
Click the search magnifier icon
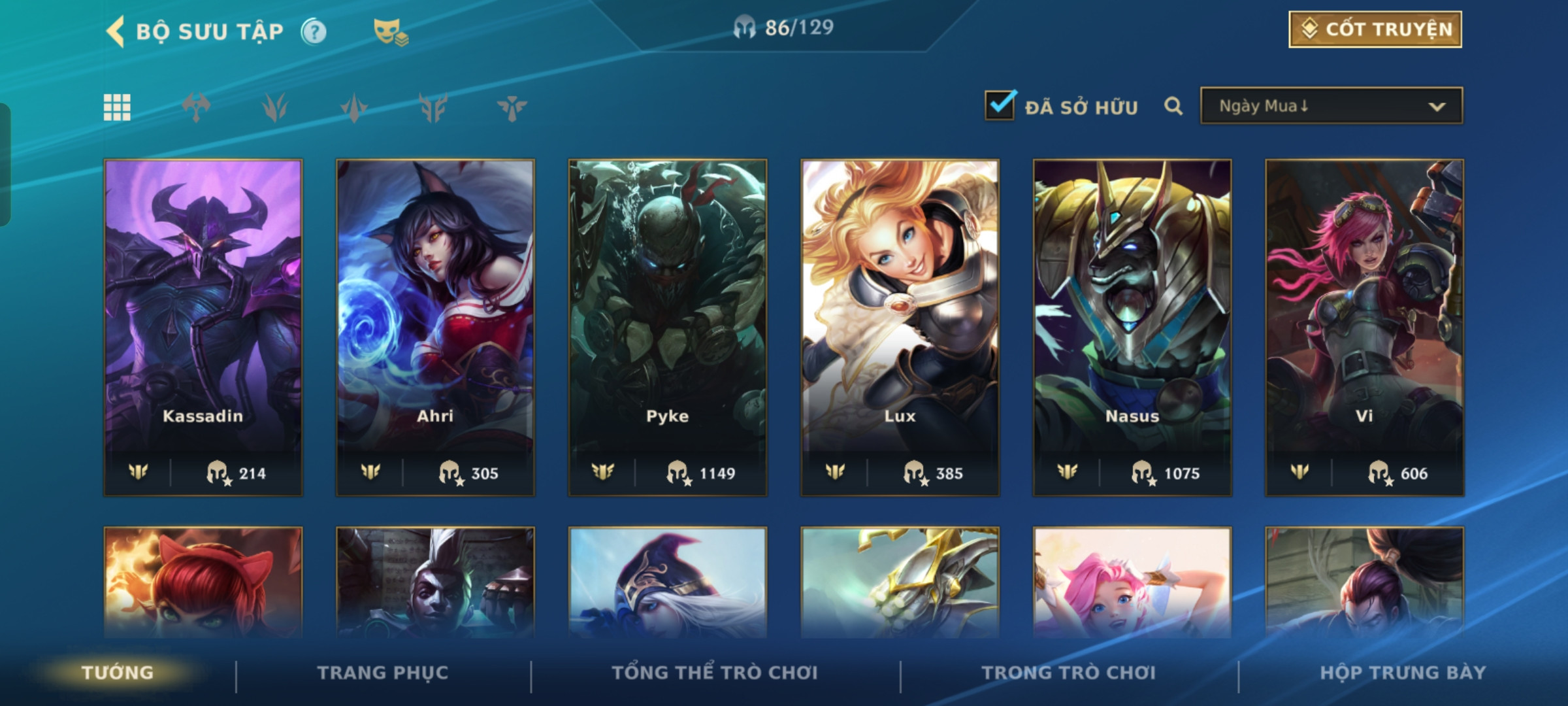click(x=1173, y=106)
